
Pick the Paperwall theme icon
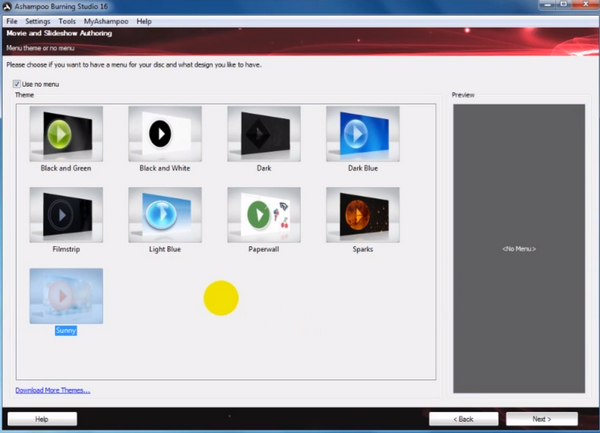pyautogui.click(x=263, y=213)
